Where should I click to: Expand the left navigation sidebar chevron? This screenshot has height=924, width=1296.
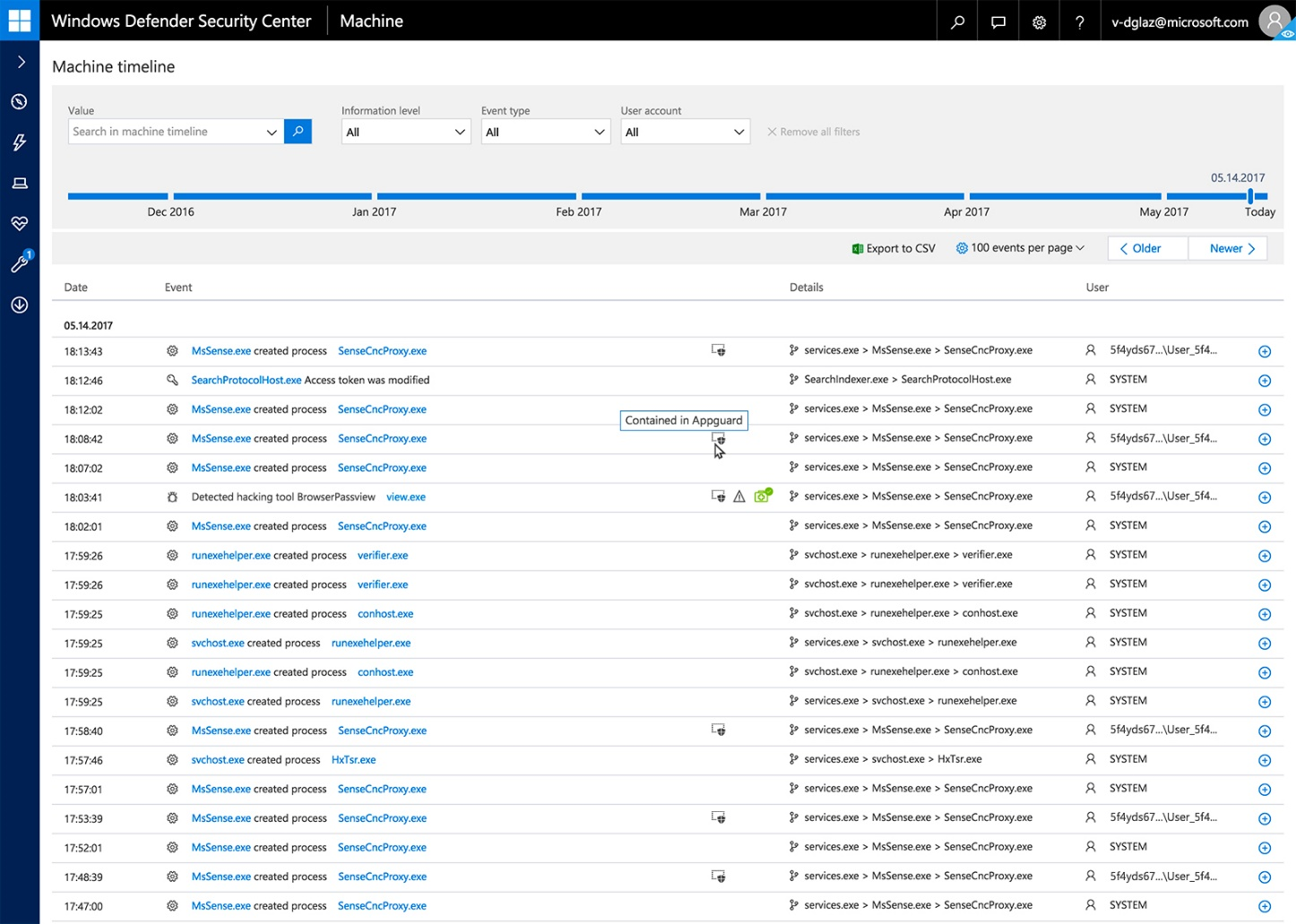pos(21,62)
